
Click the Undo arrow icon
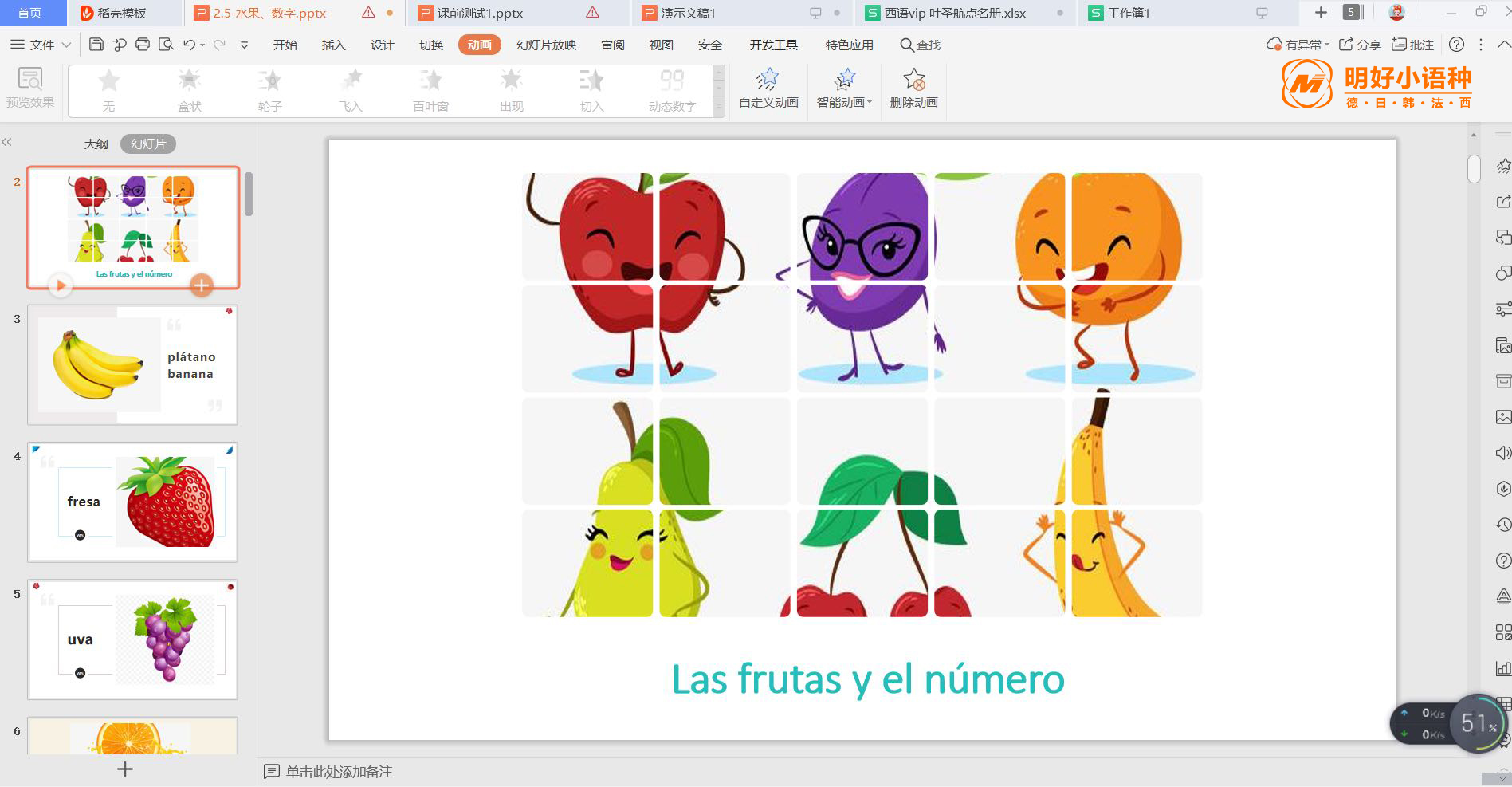pyautogui.click(x=189, y=45)
